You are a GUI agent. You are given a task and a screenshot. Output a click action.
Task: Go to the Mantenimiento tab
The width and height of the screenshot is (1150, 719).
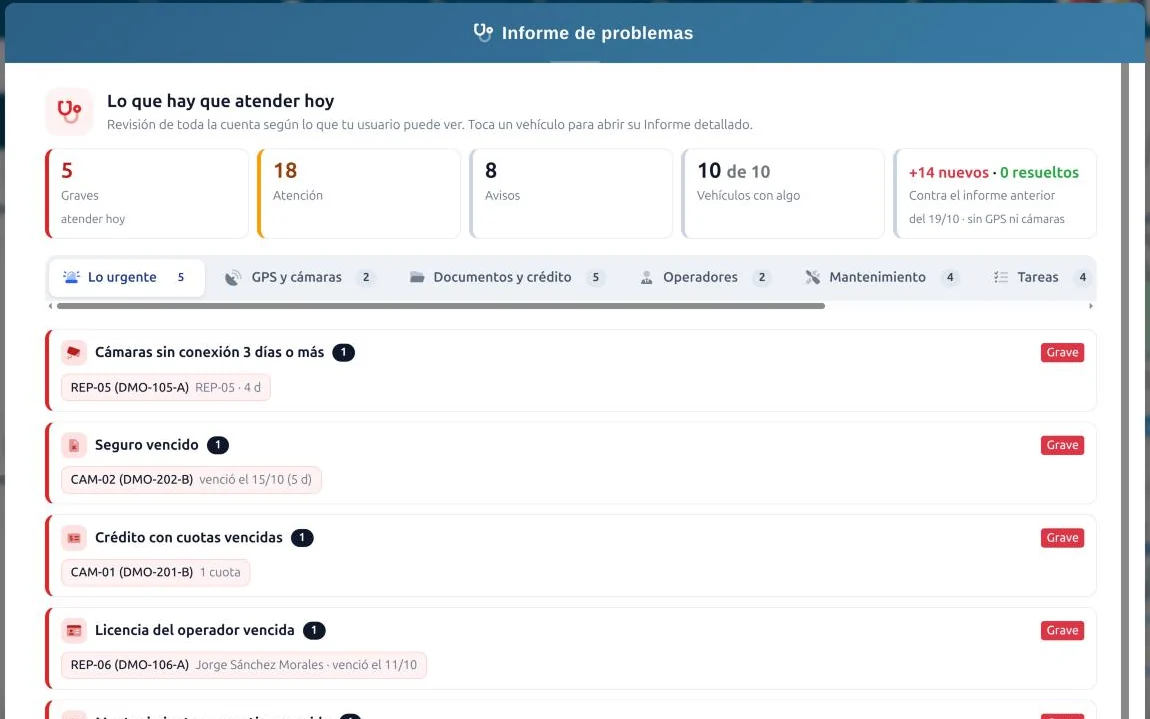[x=882, y=277]
